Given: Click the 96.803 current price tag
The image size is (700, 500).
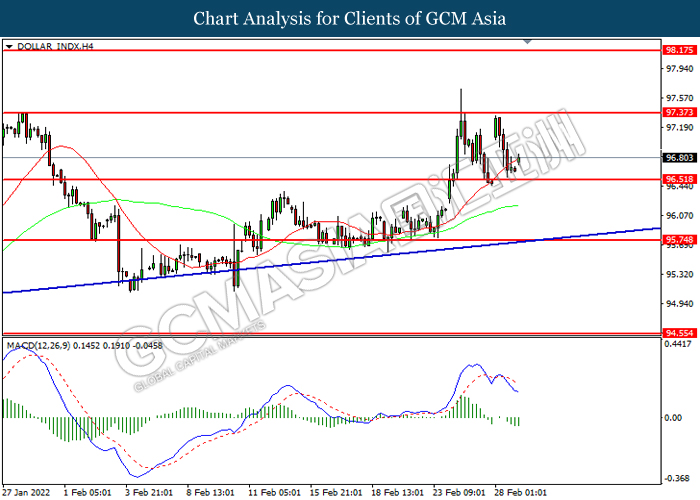Looking at the screenshot, I should (679, 158).
